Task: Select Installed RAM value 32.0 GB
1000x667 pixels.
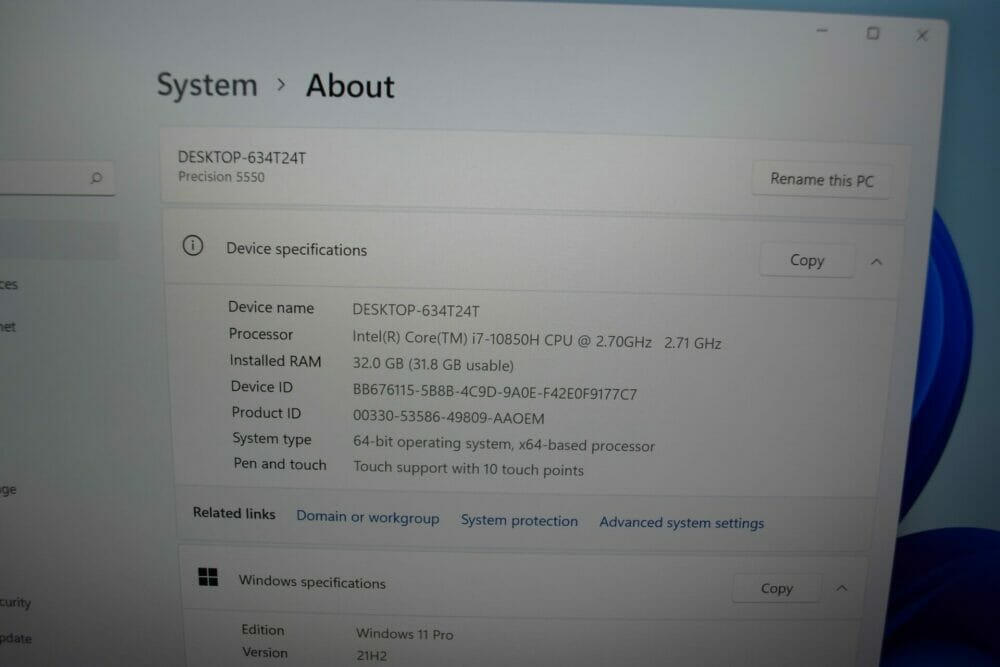Action: tap(433, 365)
